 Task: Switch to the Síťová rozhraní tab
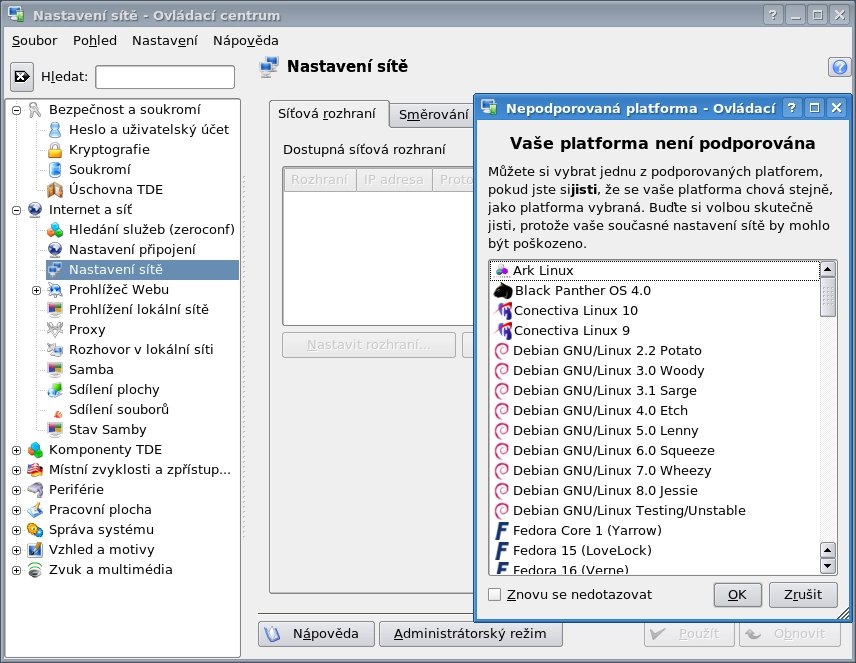click(x=328, y=114)
